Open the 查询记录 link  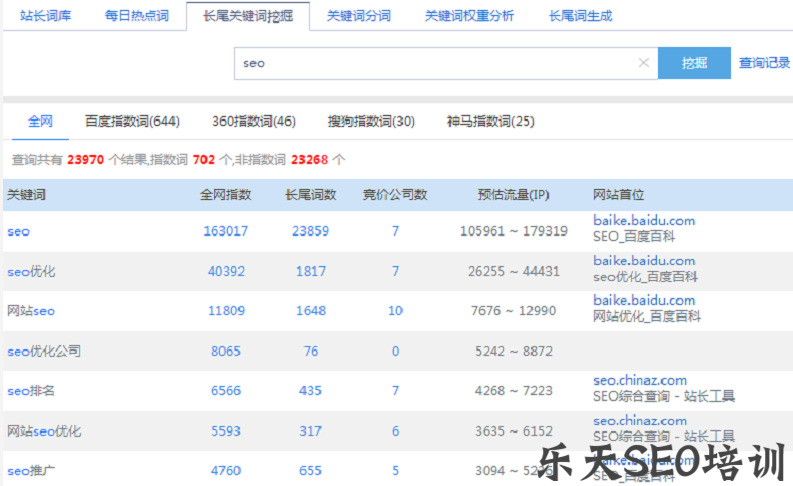tap(764, 63)
